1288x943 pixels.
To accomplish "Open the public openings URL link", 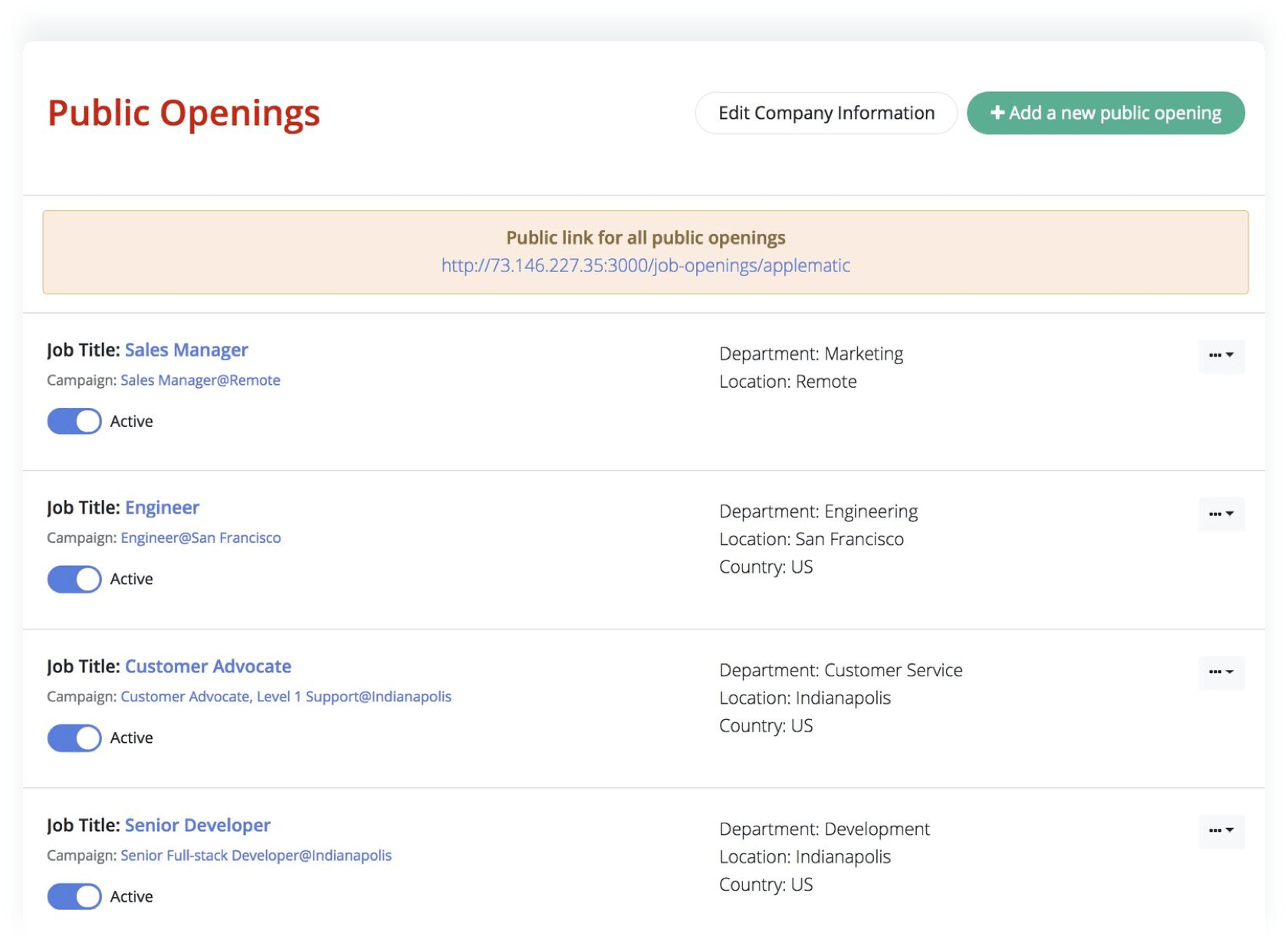I will [645, 265].
